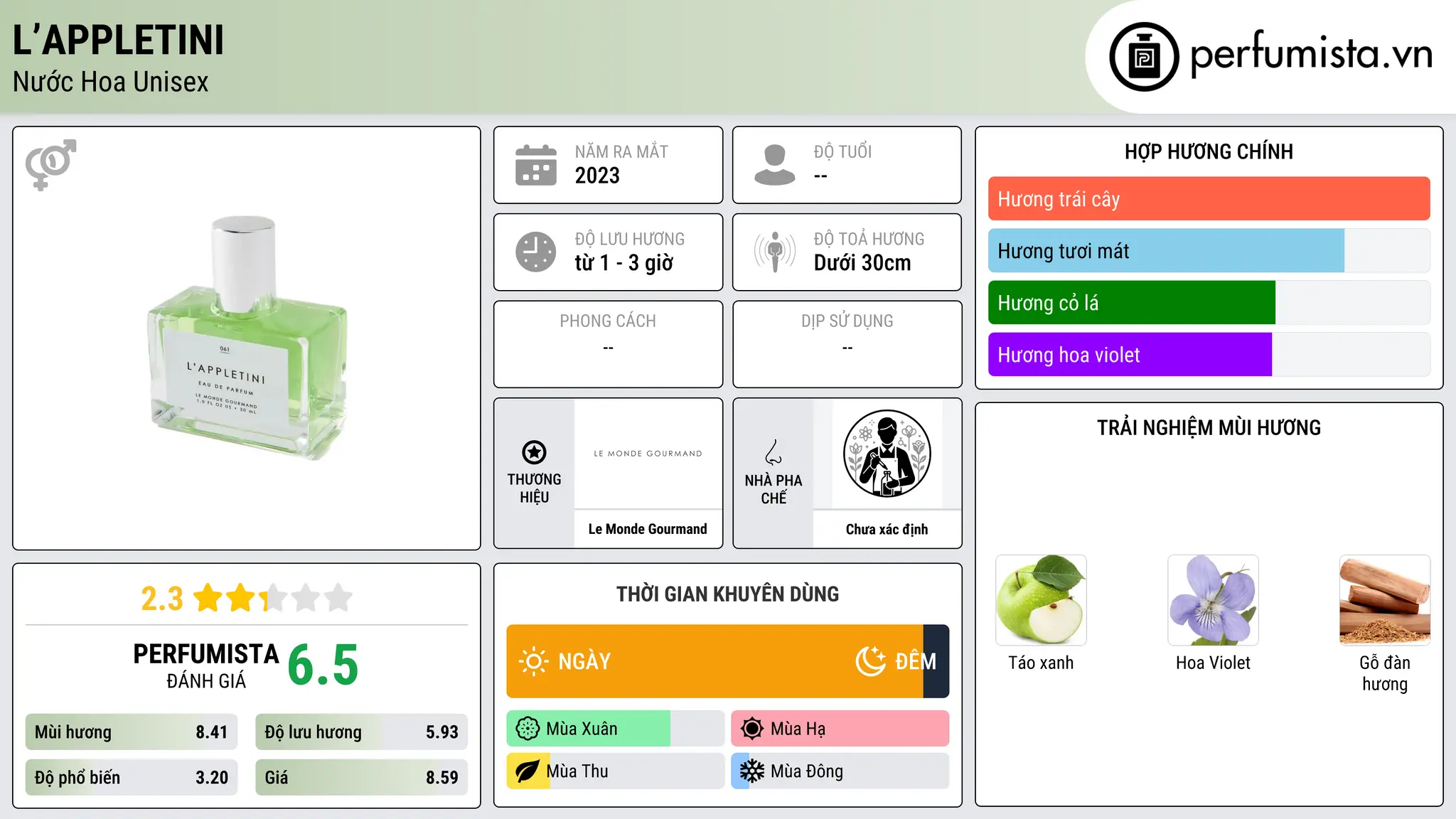Click the TRẢI NGHIỆM MÙI HƯƠNG heading
1456x819 pixels.
pos(1209,428)
